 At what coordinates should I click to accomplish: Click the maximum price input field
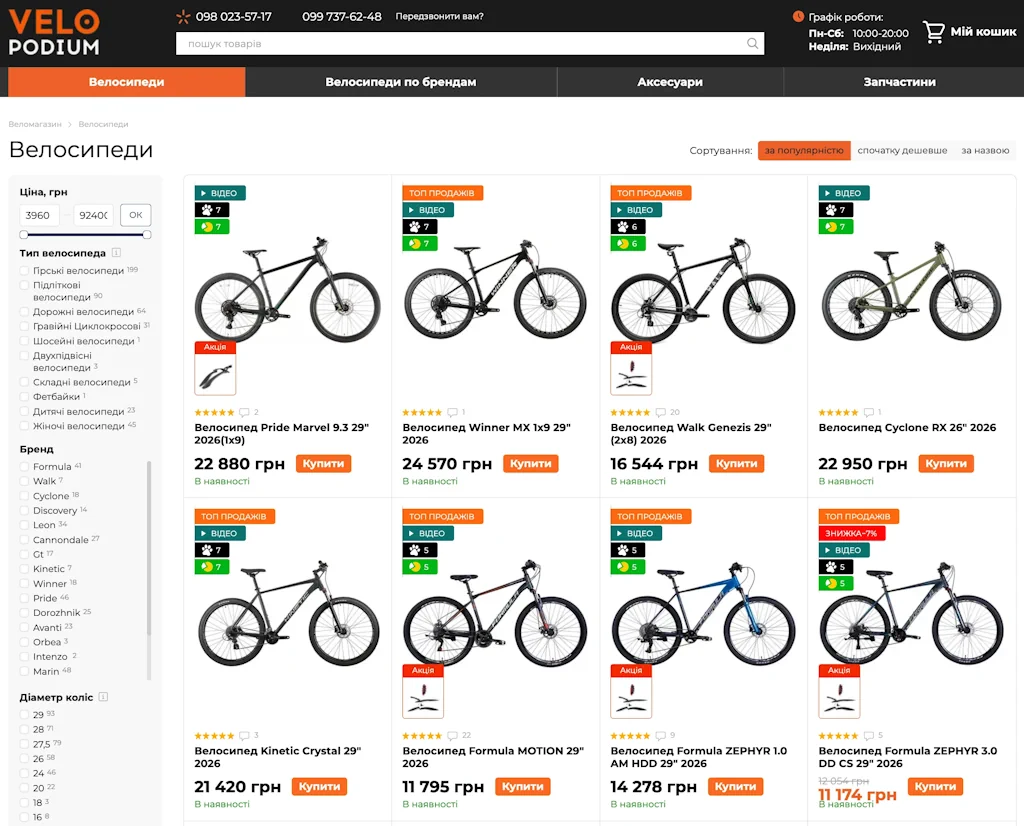point(93,215)
